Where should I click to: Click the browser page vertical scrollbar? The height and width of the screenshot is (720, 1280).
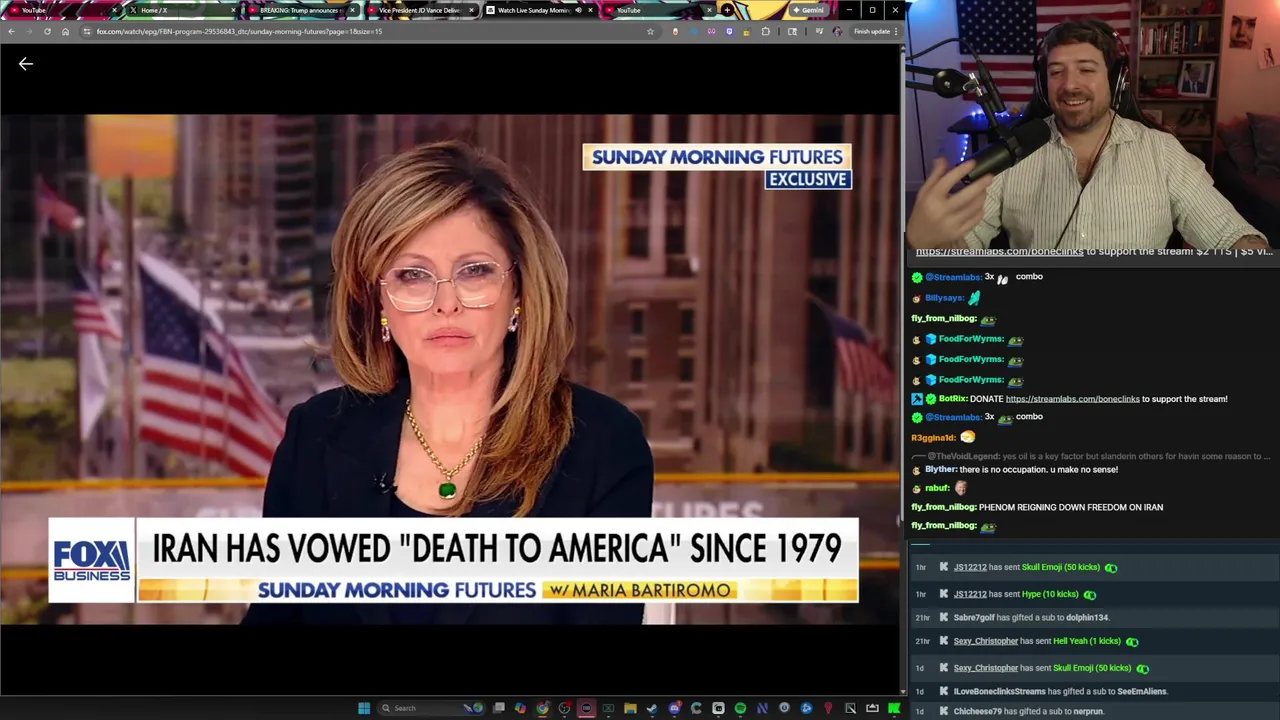904,370
